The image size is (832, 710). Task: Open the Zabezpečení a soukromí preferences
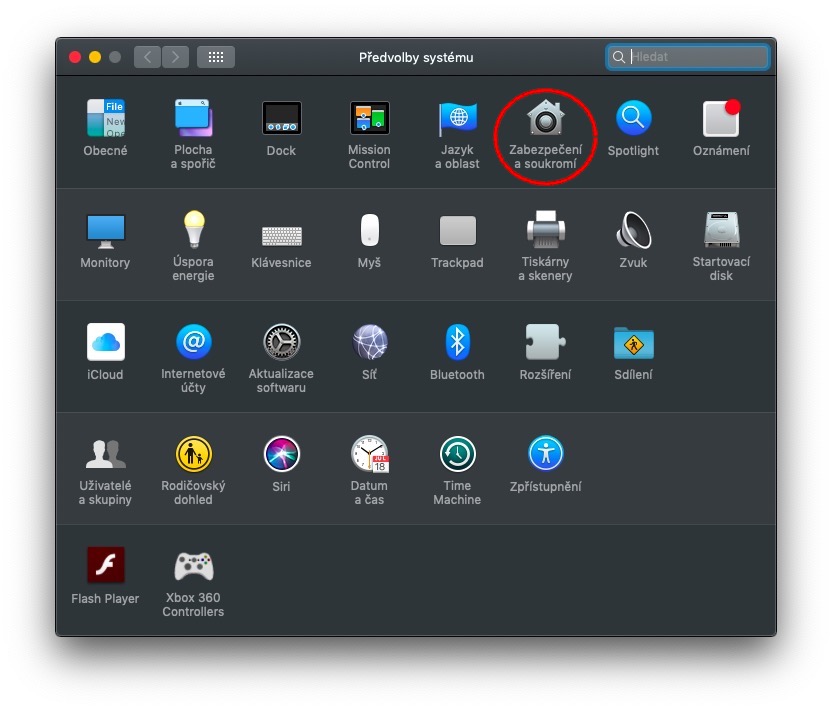coord(545,120)
